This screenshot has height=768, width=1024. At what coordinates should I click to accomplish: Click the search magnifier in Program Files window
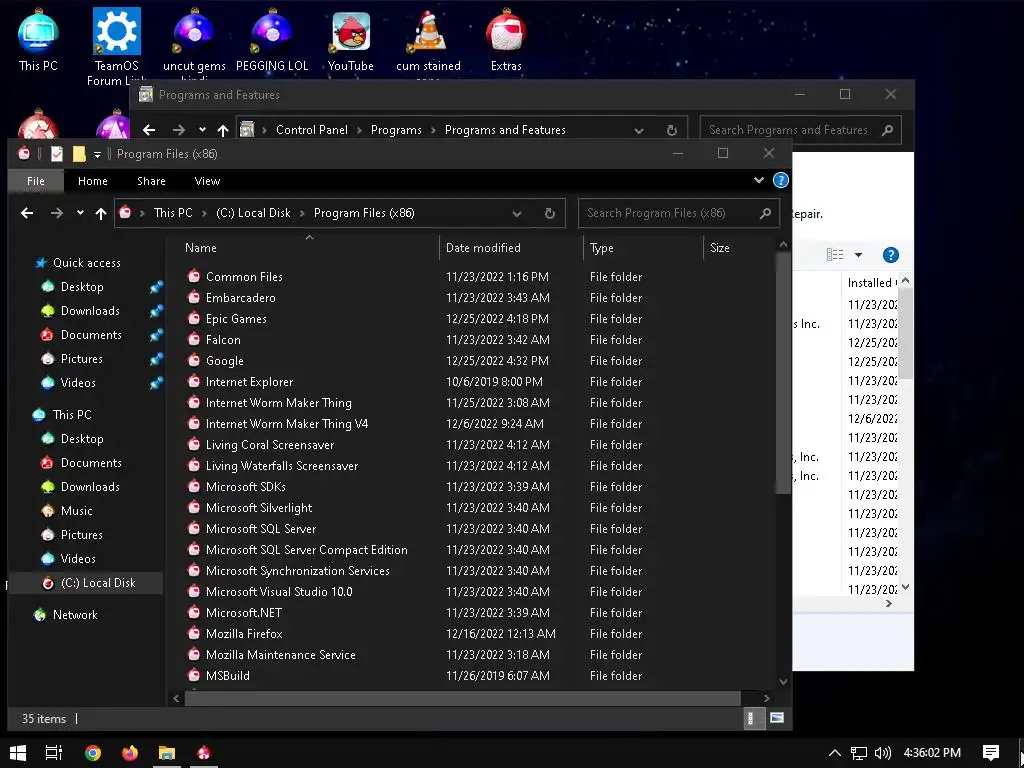765,213
